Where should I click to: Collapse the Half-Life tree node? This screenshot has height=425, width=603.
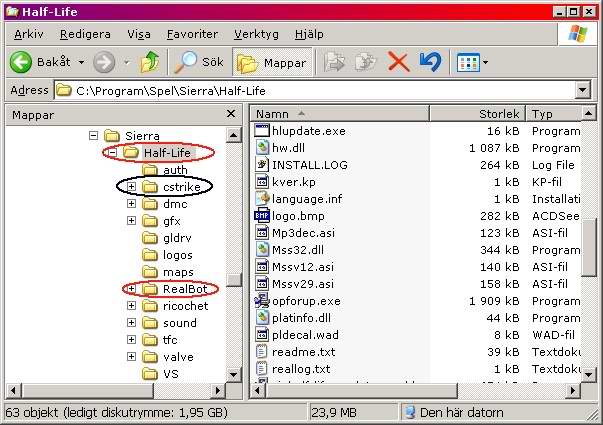click(112, 153)
